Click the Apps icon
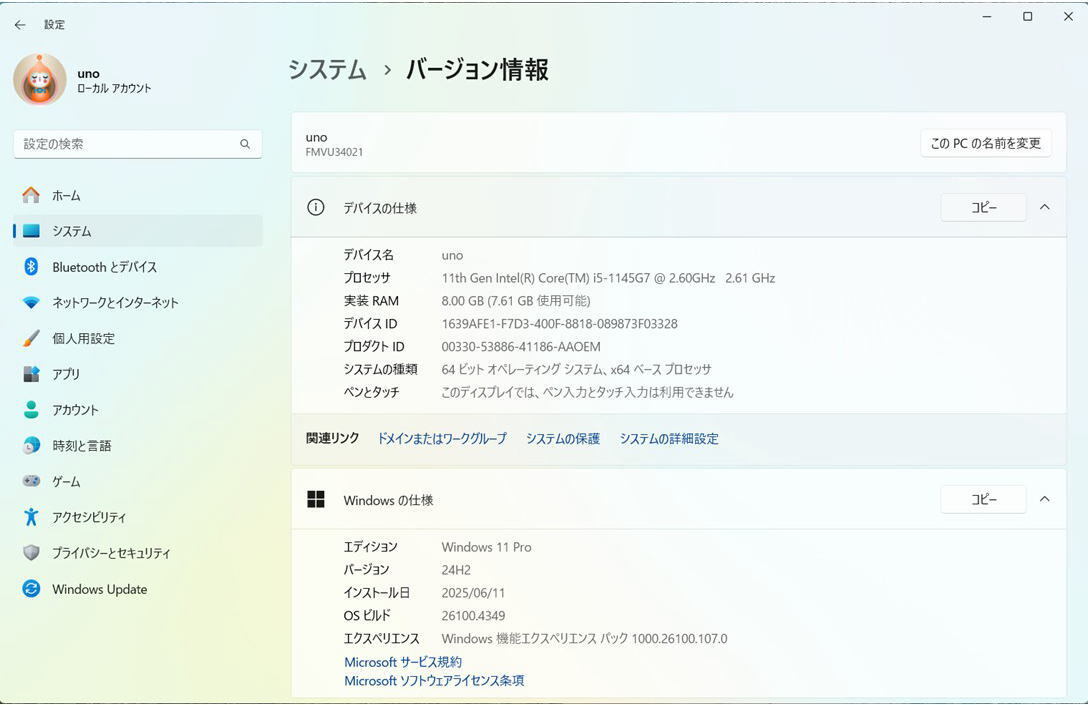The width and height of the screenshot is (1088, 705). coord(31,374)
